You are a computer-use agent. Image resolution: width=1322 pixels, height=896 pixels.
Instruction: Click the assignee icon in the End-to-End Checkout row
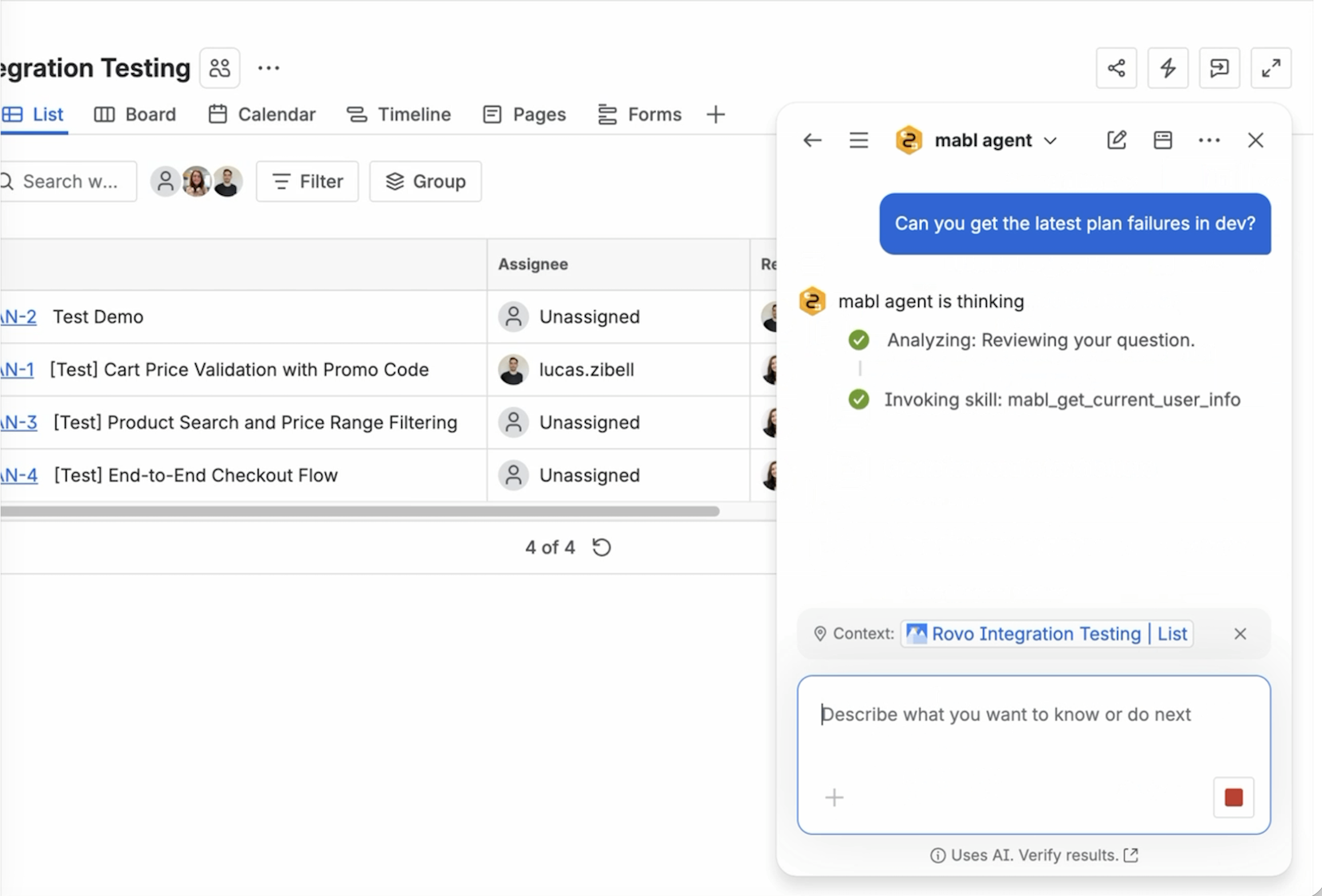(513, 475)
